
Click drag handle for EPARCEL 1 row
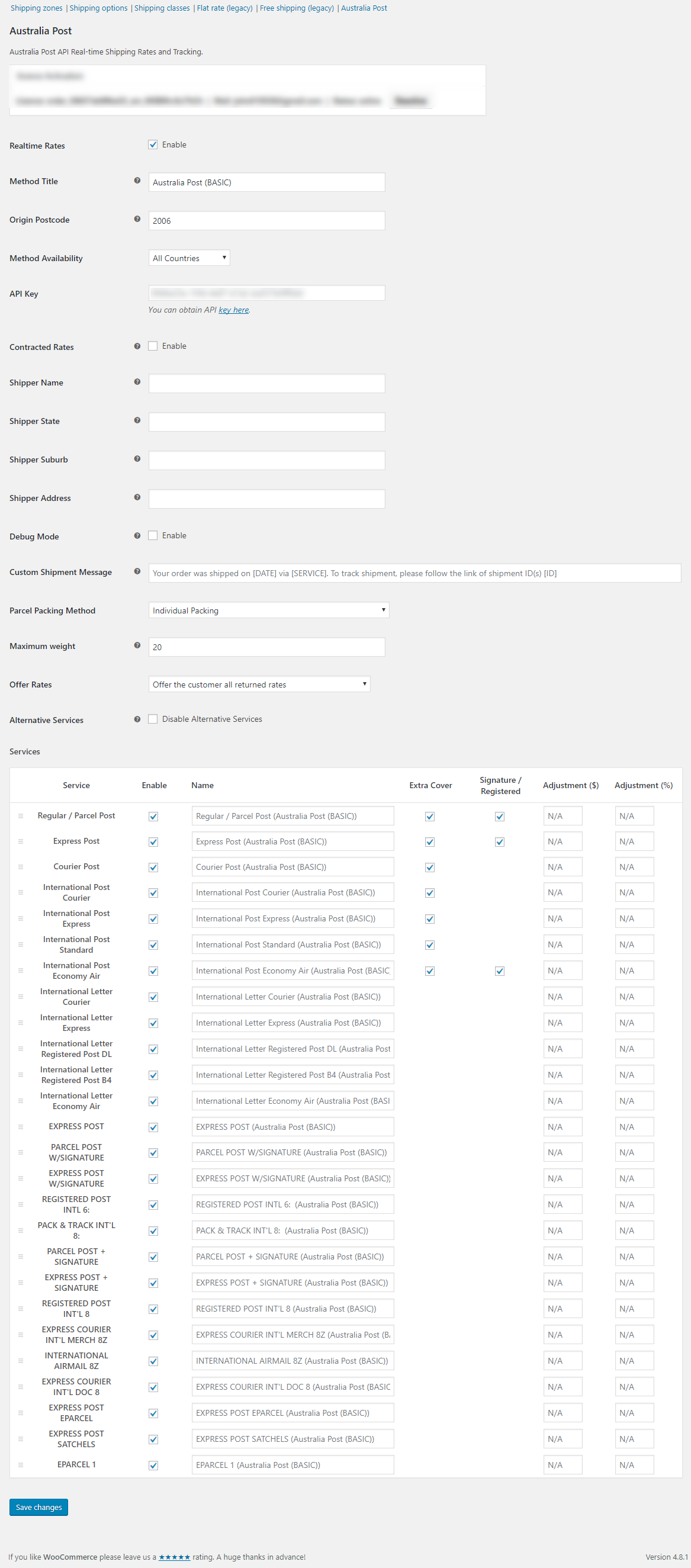tap(21, 1465)
